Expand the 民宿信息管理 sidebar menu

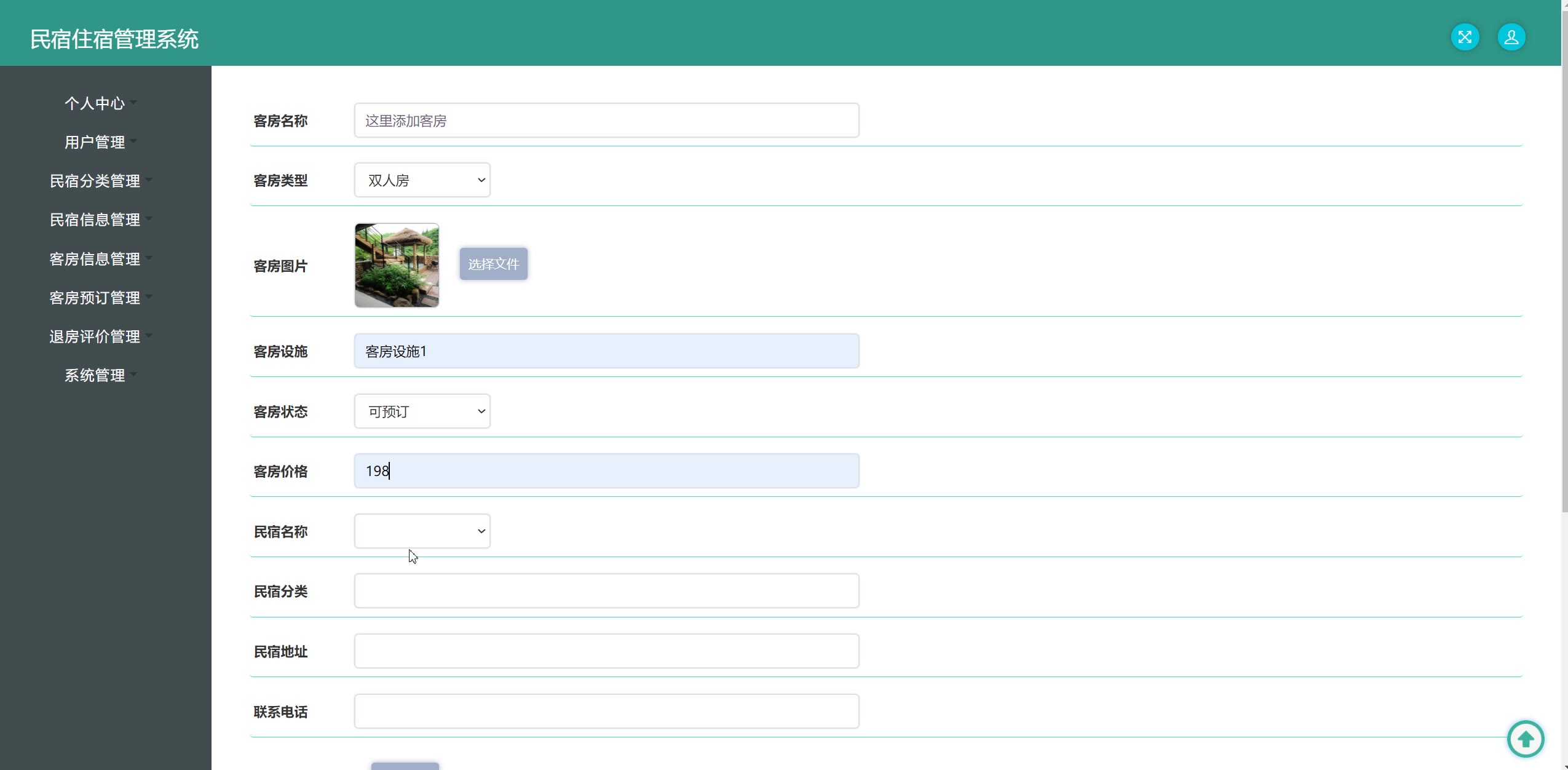click(95, 220)
